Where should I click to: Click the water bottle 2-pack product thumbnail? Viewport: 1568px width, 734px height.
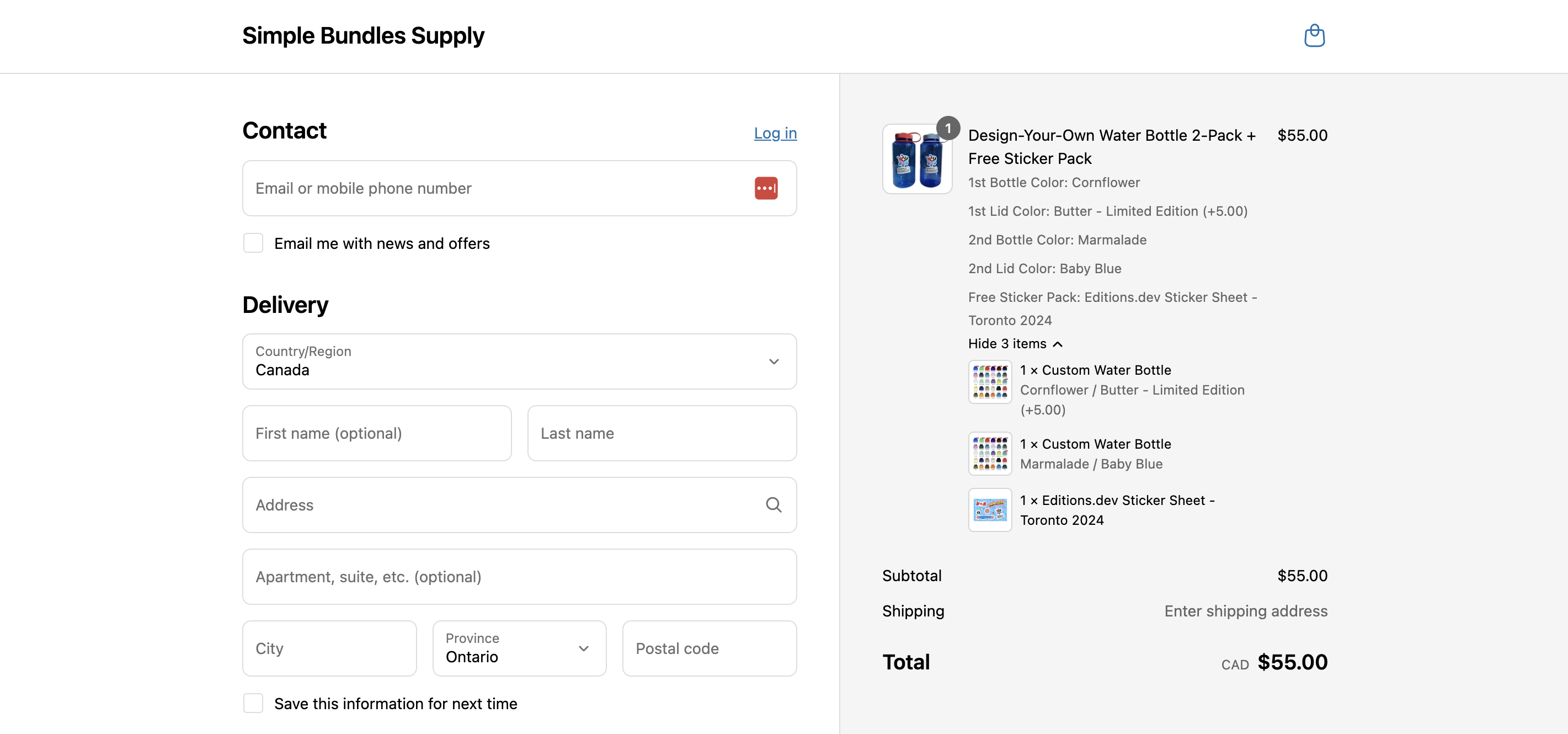917,159
